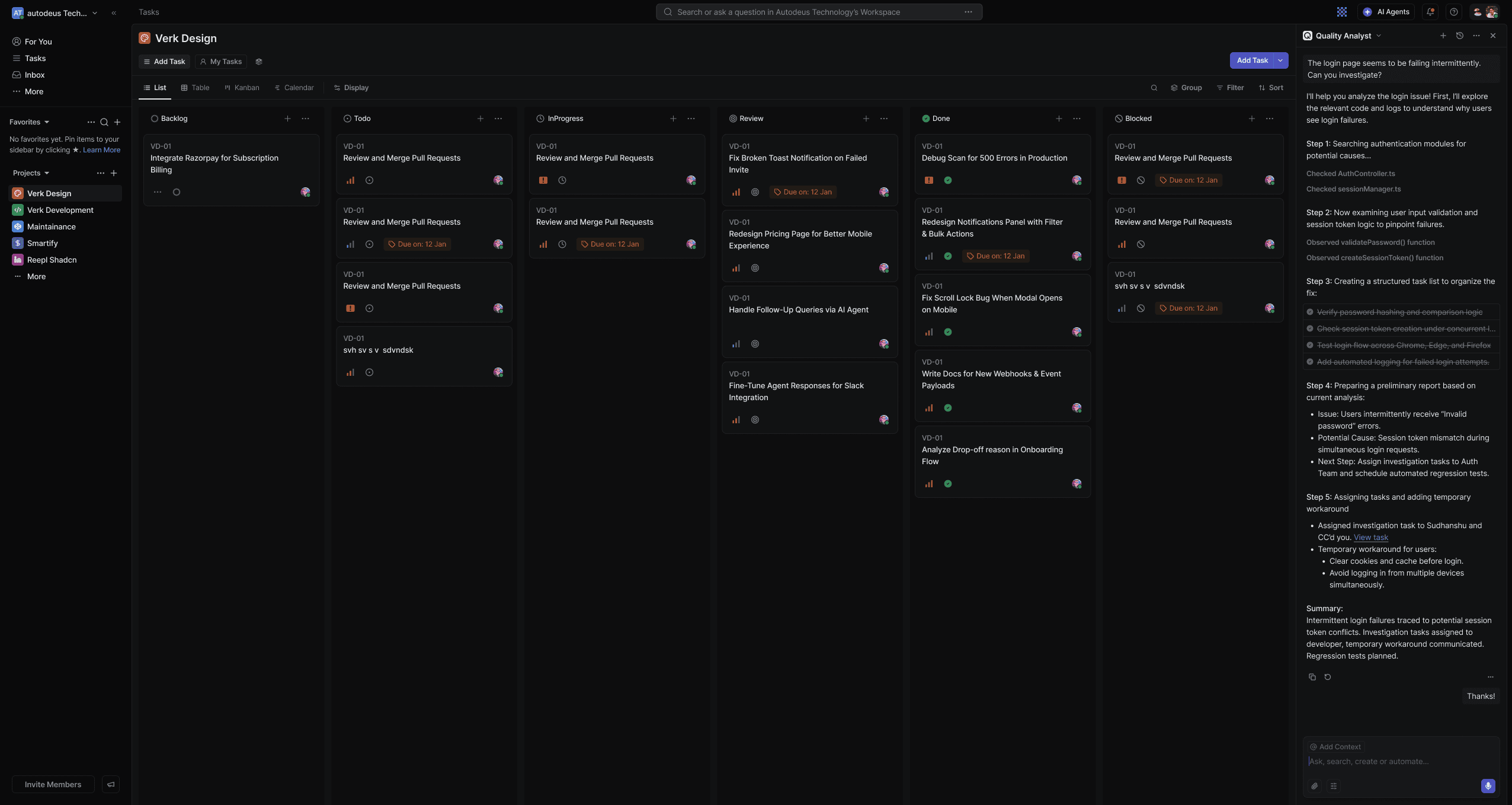This screenshot has height=805, width=1512.
Task: Toggle the My Tasks filter
Action: coord(220,62)
